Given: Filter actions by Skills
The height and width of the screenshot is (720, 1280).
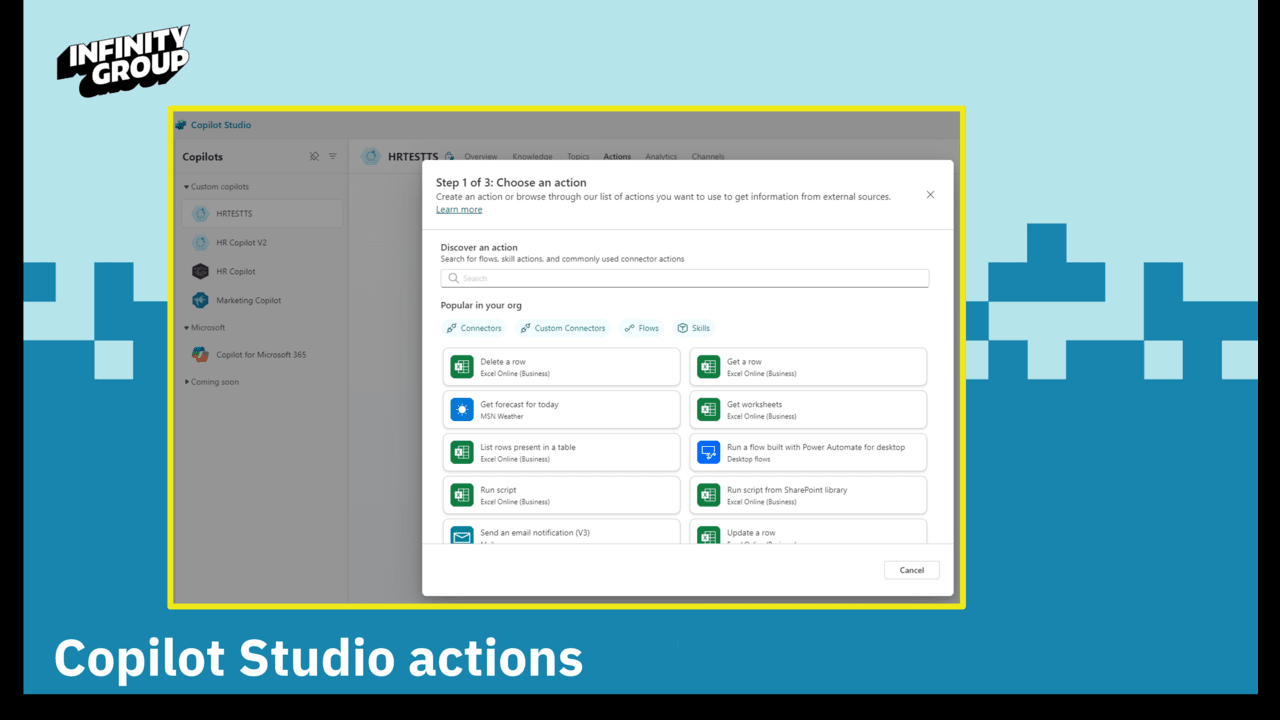Looking at the screenshot, I should tap(694, 328).
